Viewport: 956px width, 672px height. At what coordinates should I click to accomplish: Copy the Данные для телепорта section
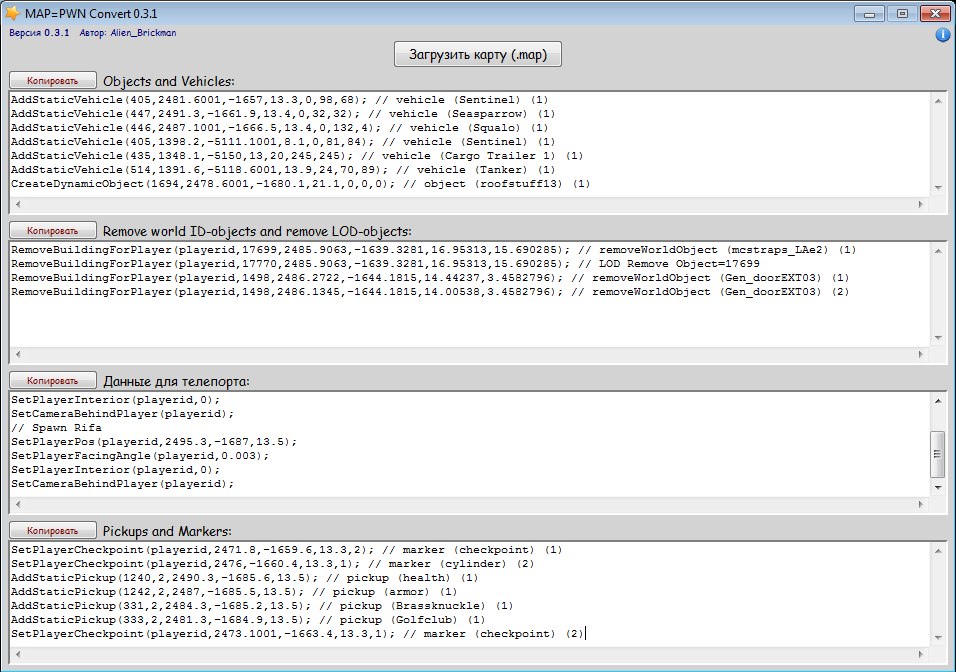(x=52, y=380)
